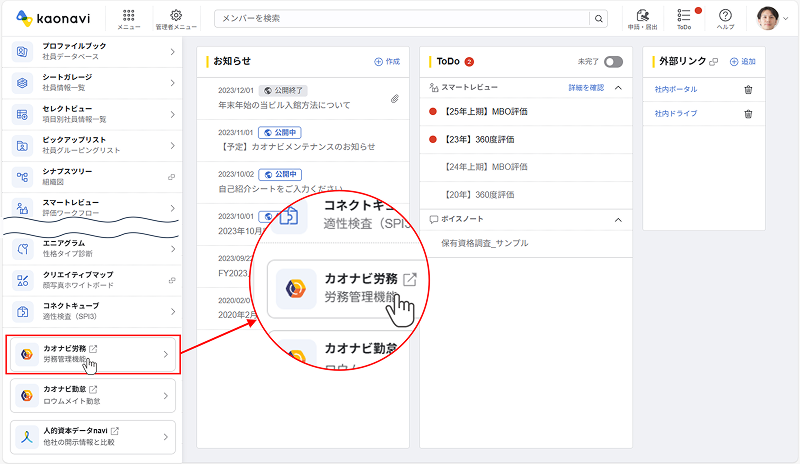Click the メンバーを検索 search field

[x=402, y=18]
